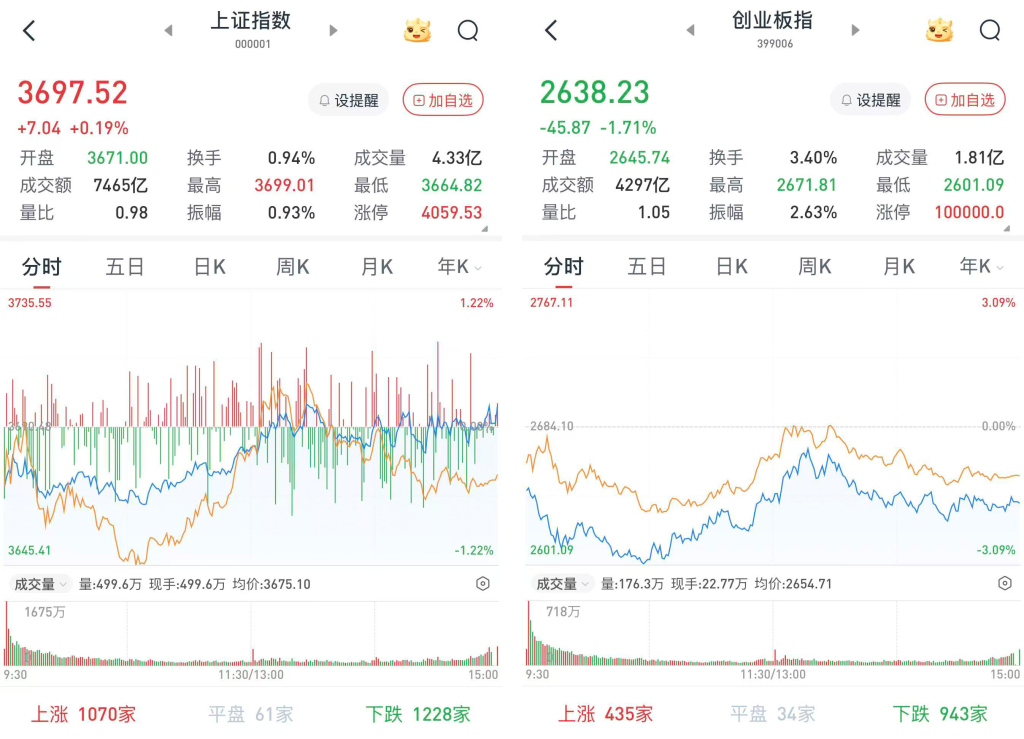The width and height of the screenshot is (1024, 739).
Task: Tap 上证指数 price 3697.52
Action: point(72,92)
